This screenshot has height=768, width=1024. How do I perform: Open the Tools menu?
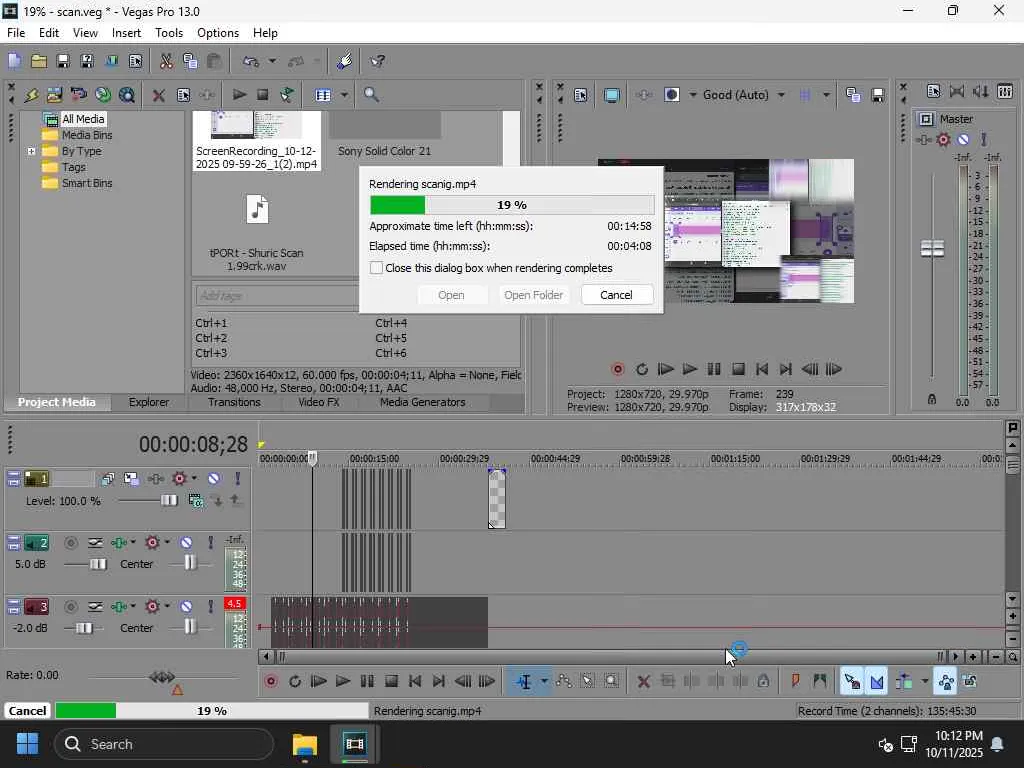coord(168,33)
